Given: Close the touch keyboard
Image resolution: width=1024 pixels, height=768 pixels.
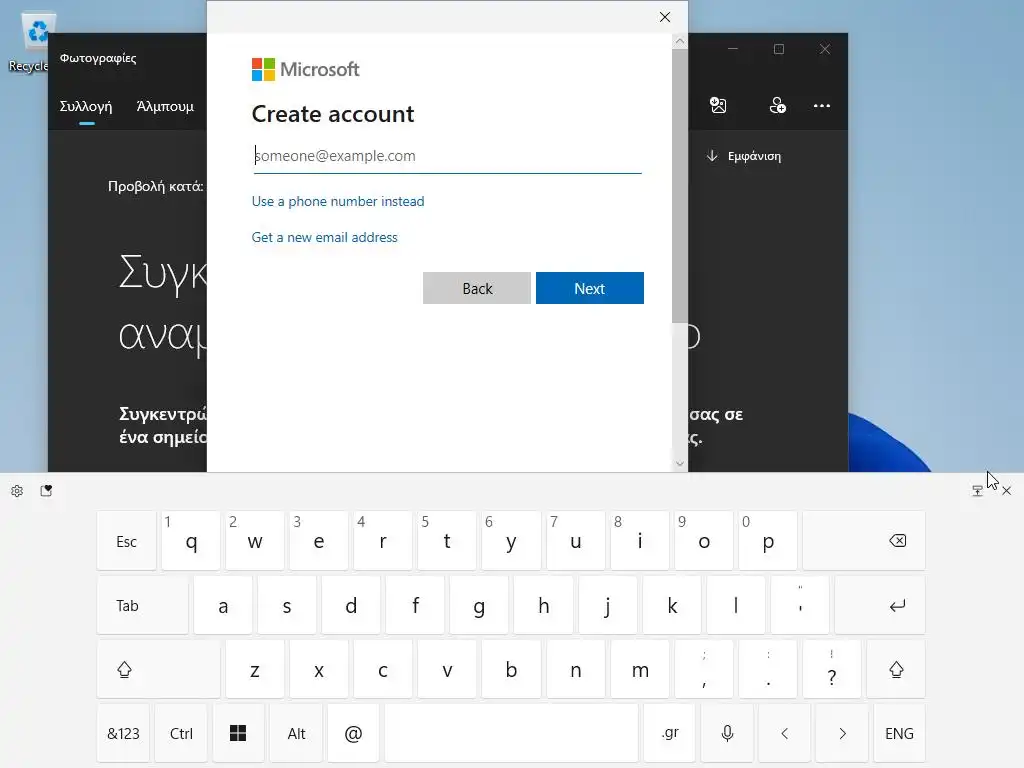Looking at the screenshot, I should click(x=1006, y=491).
